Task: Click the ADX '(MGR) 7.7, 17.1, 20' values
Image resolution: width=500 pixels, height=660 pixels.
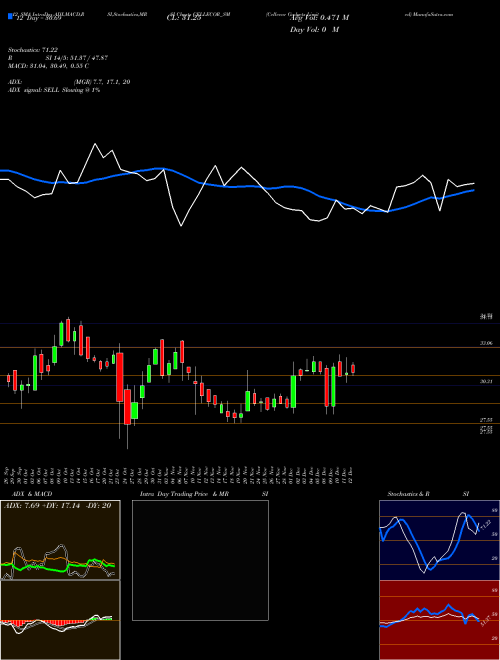Action: click(x=102, y=82)
